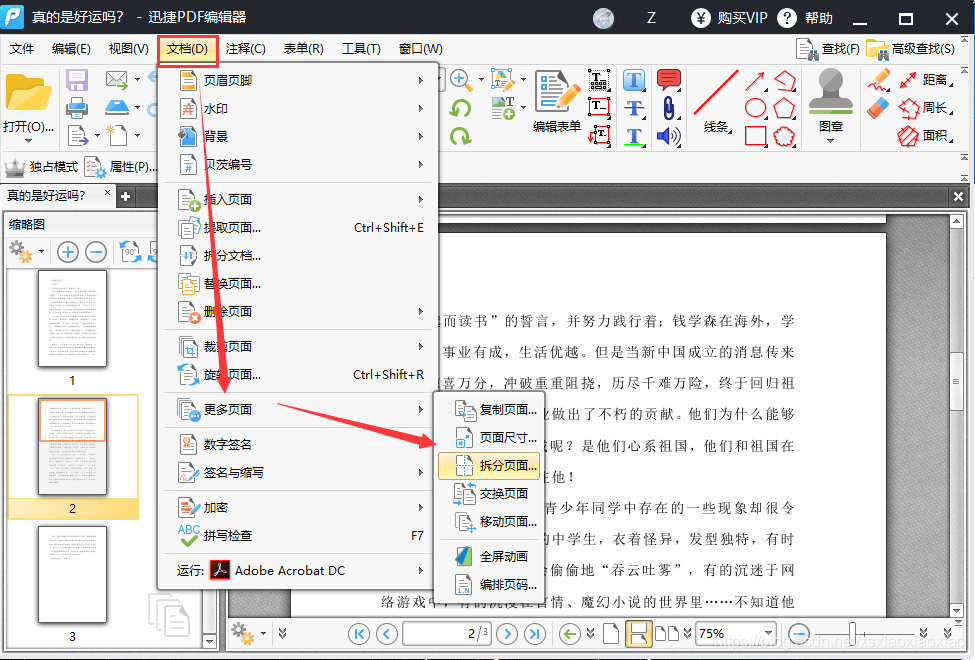Expand 水印 submenu
The width and height of the screenshot is (975, 660).
(300, 108)
